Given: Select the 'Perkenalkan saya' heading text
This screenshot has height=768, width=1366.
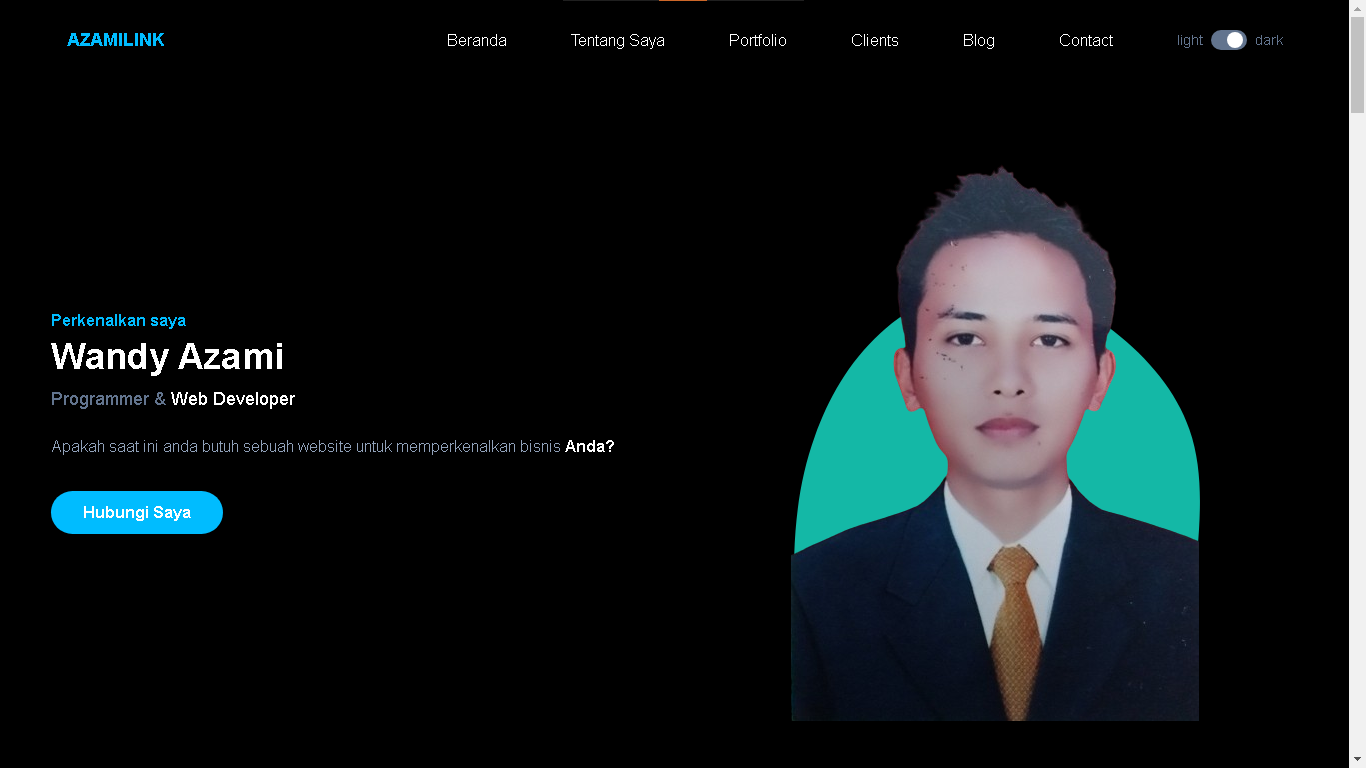Looking at the screenshot, I should coord(118,320).
